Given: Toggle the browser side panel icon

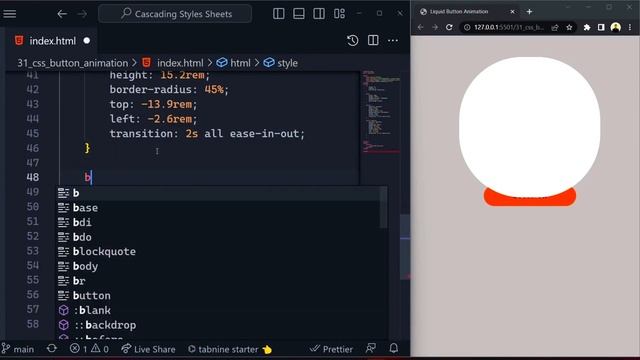Looking at the screenshot, I should pyautogui.click(x=601, y=27).
